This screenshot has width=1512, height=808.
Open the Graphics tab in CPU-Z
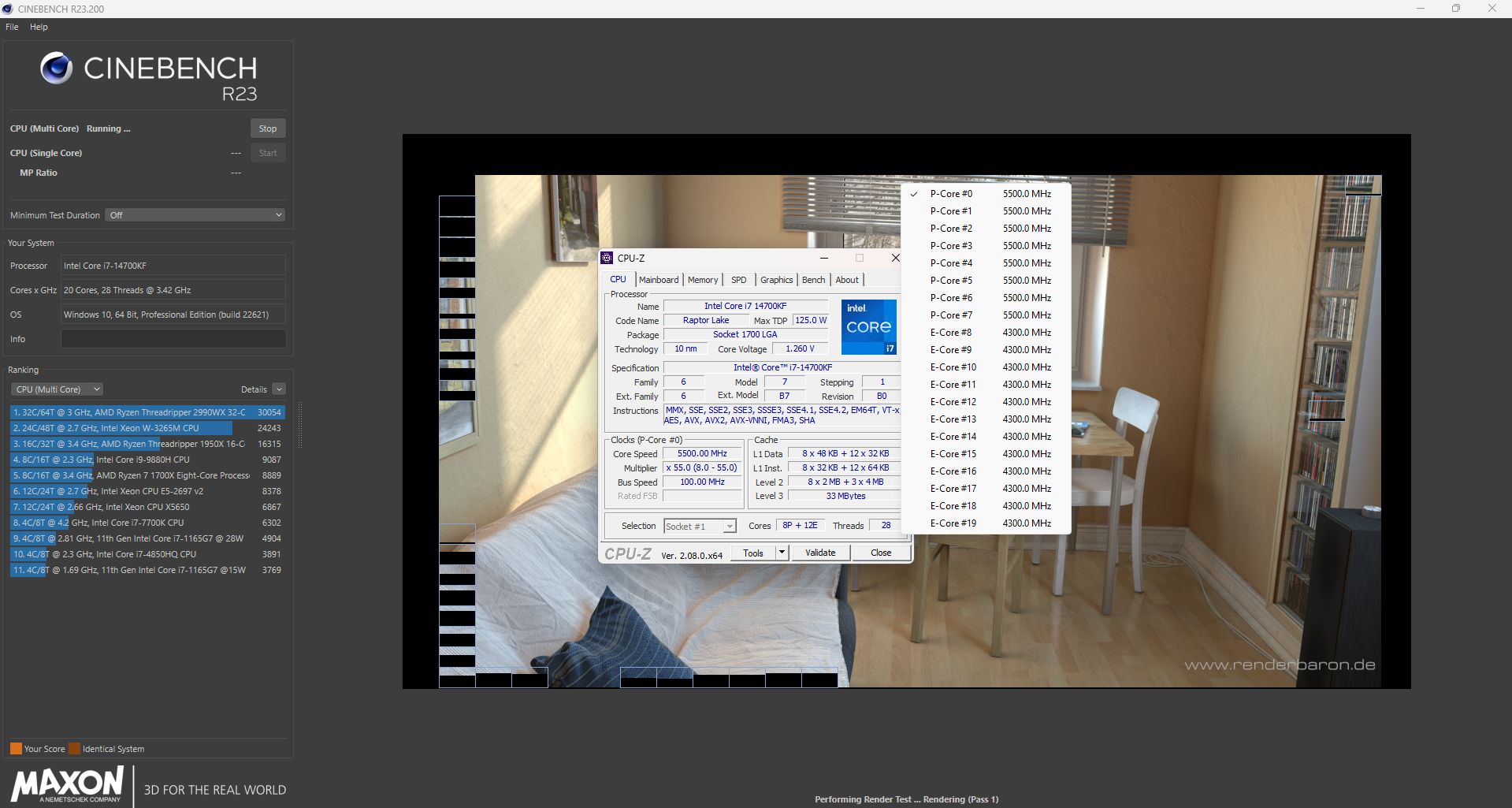[777, 280]
